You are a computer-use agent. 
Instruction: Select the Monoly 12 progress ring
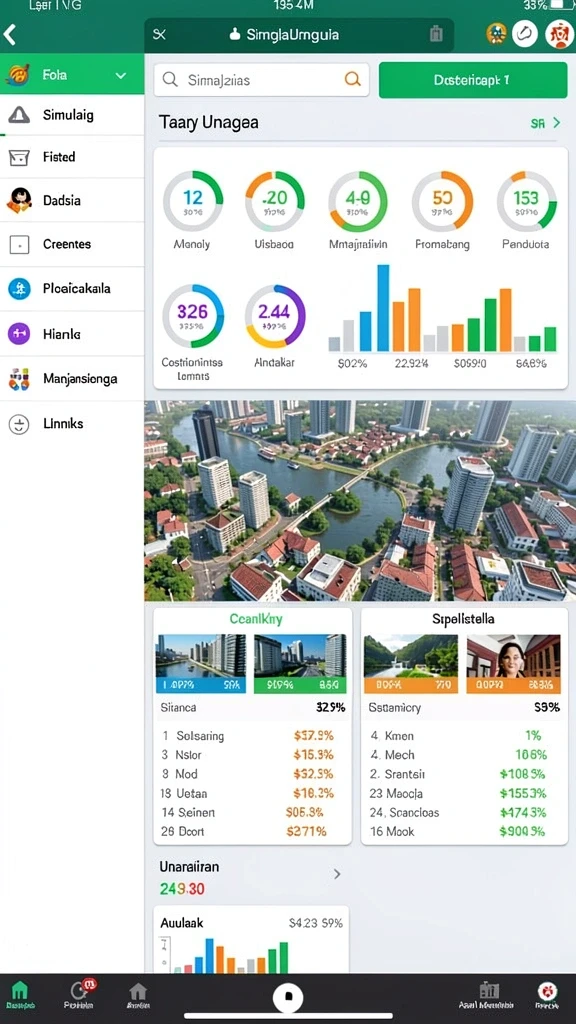193,201
